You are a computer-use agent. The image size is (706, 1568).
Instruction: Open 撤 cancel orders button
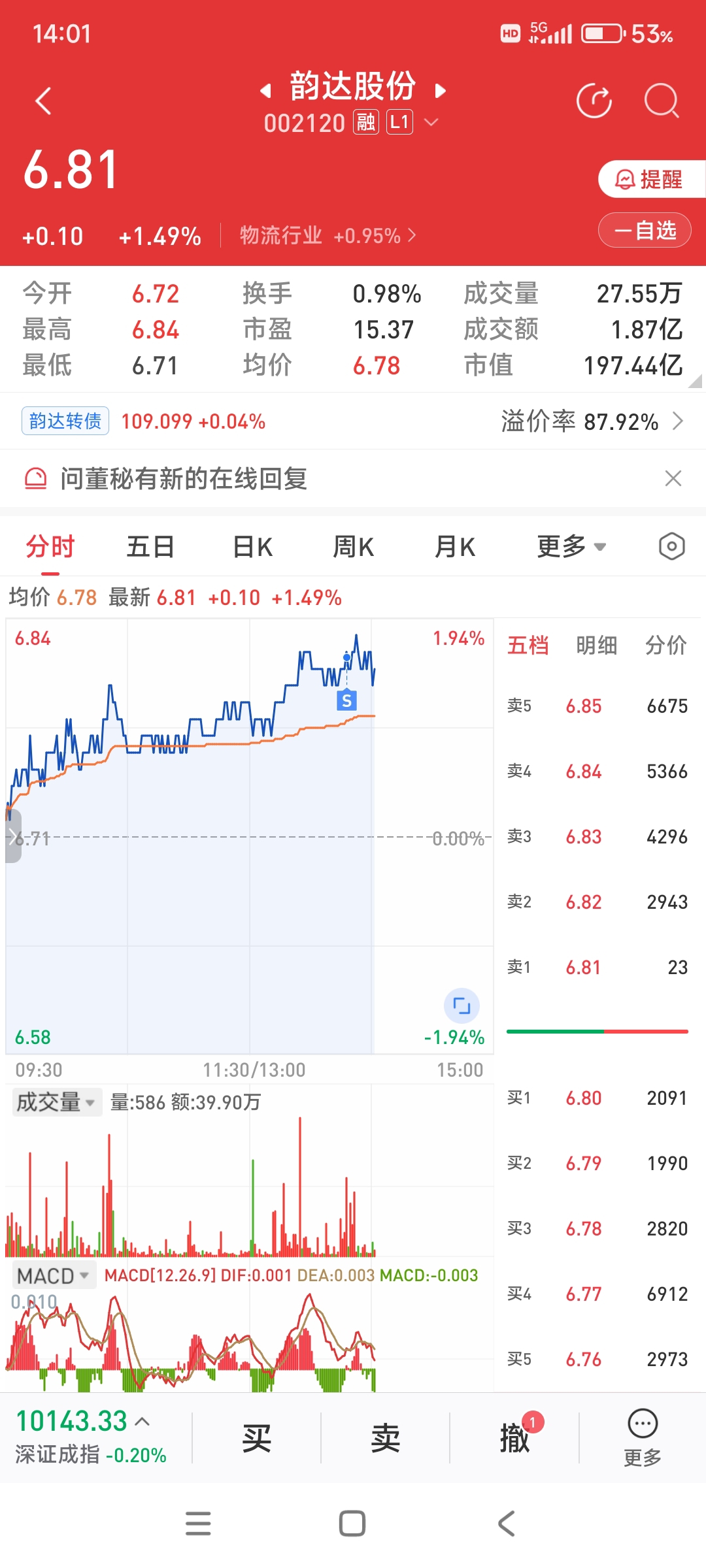click(x=514, y=1438)
